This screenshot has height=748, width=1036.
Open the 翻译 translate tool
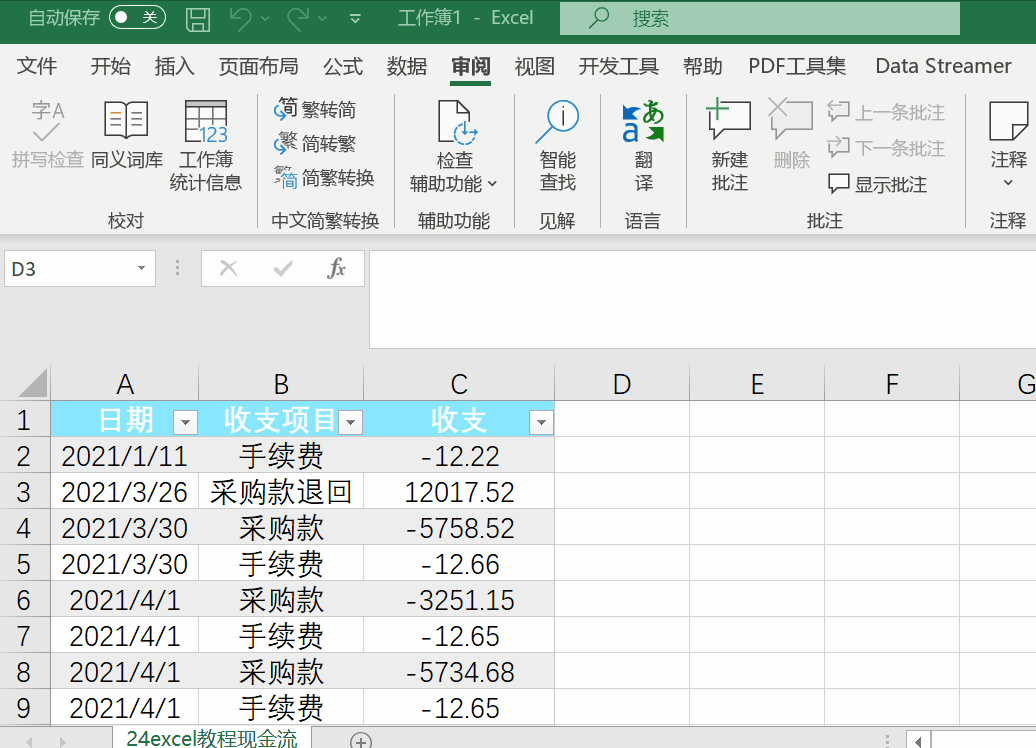[x=643, y=146]
